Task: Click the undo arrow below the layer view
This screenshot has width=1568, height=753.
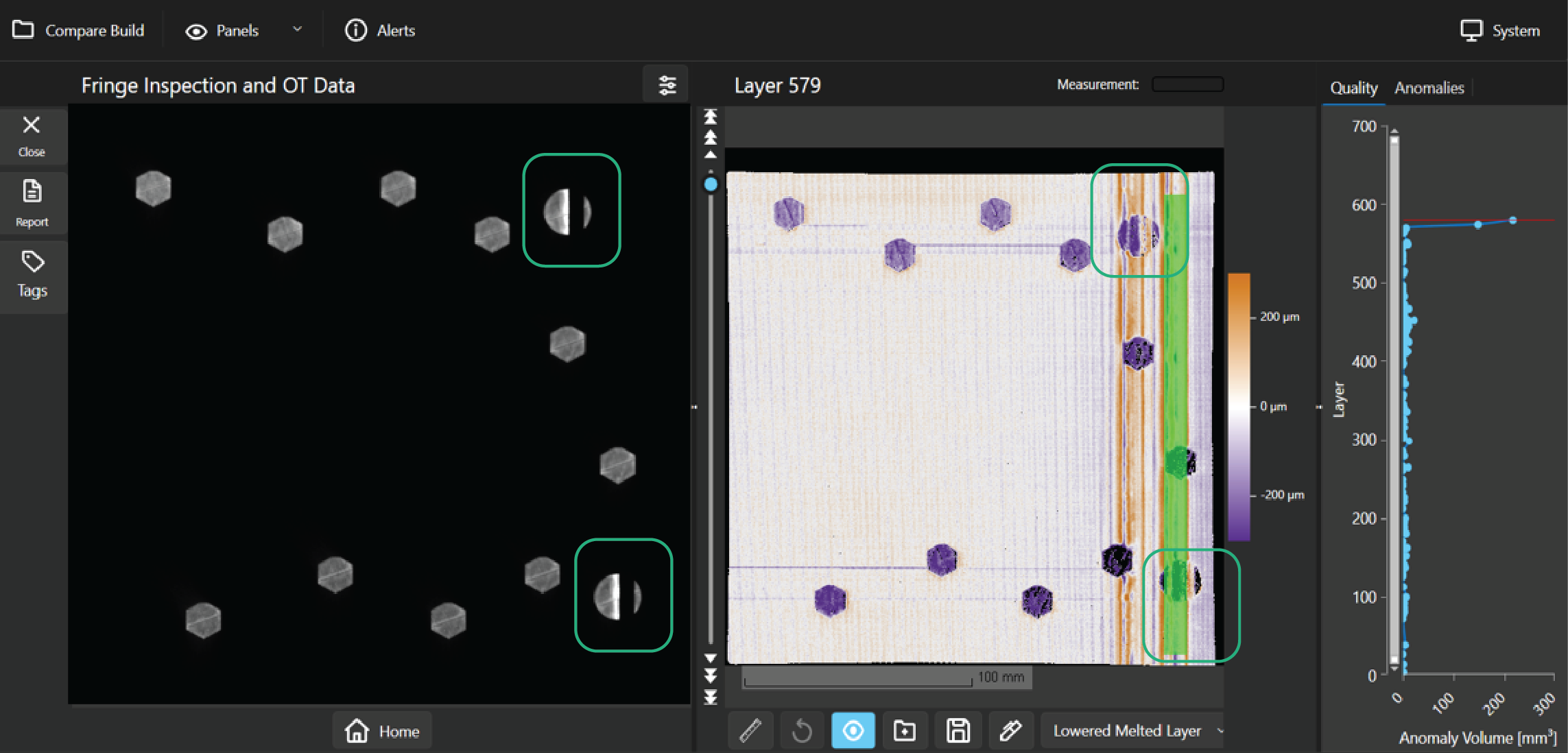Action: click(x=802, y=730)
